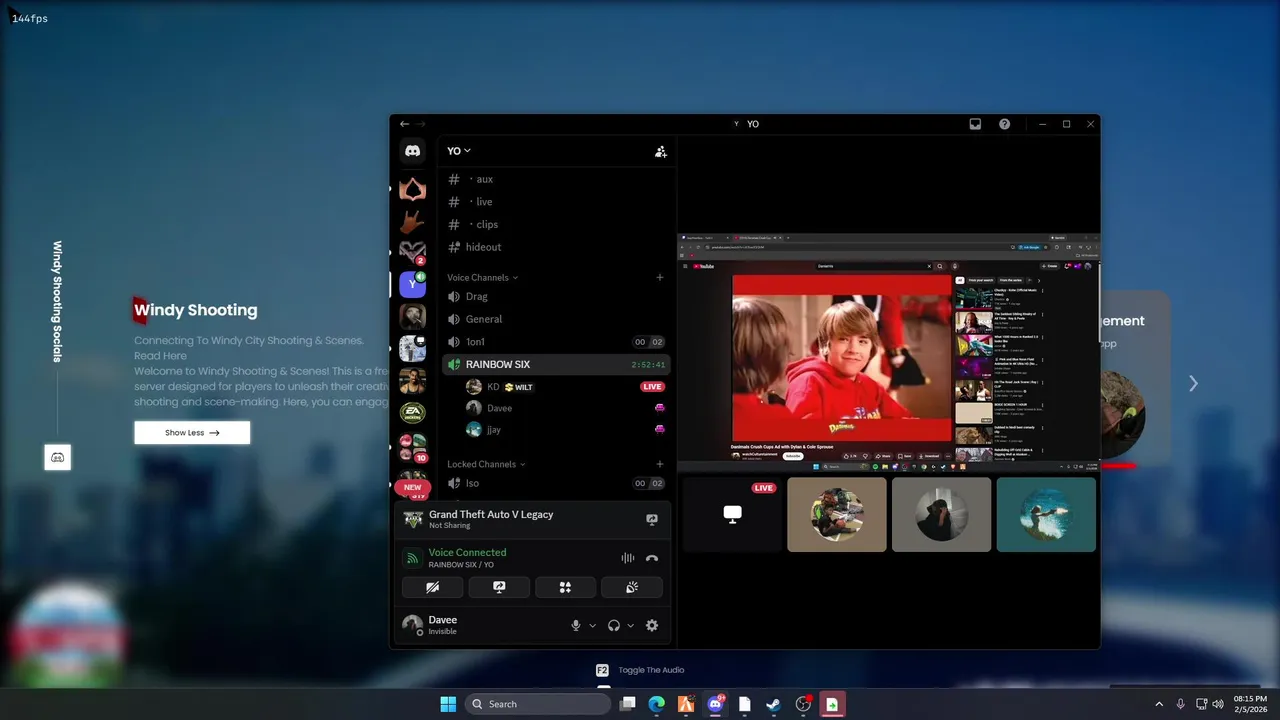Open the clips text channel
Image resolution: width=1280 pixels, height=720 pixels.
pos(556,224)
